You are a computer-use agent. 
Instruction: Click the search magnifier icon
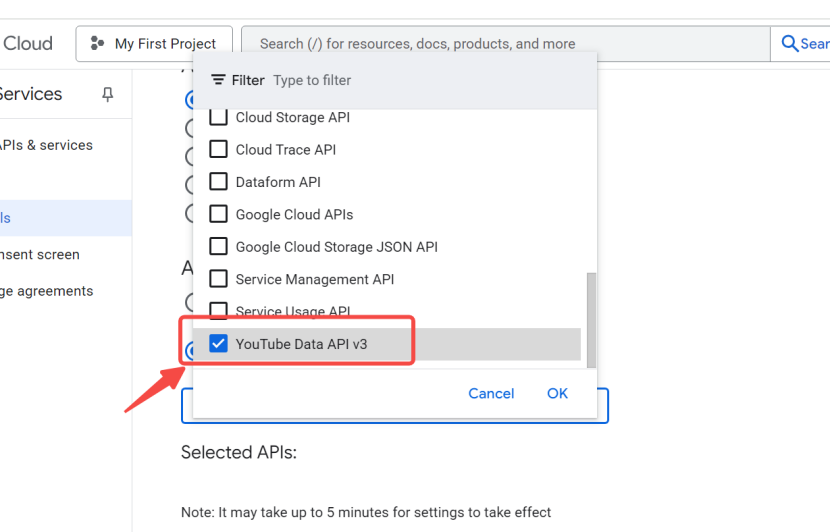(x=790, y=44)
